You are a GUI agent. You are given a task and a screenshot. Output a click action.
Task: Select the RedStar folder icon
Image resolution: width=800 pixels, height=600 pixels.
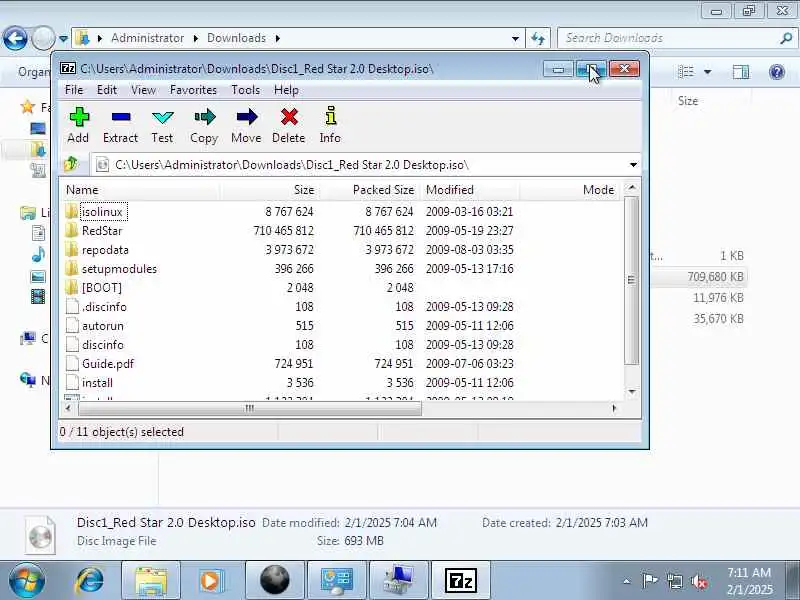coord(72,230)
